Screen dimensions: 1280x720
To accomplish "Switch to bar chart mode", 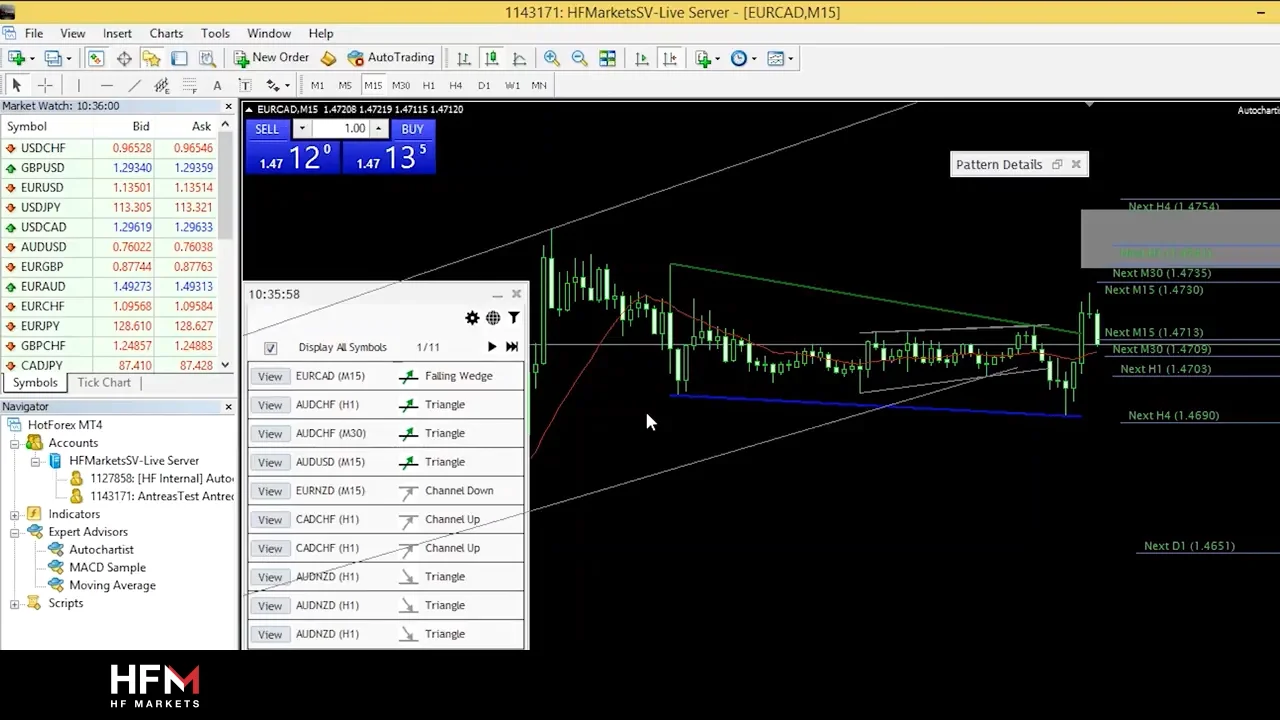I will click(x=463, y=58).
